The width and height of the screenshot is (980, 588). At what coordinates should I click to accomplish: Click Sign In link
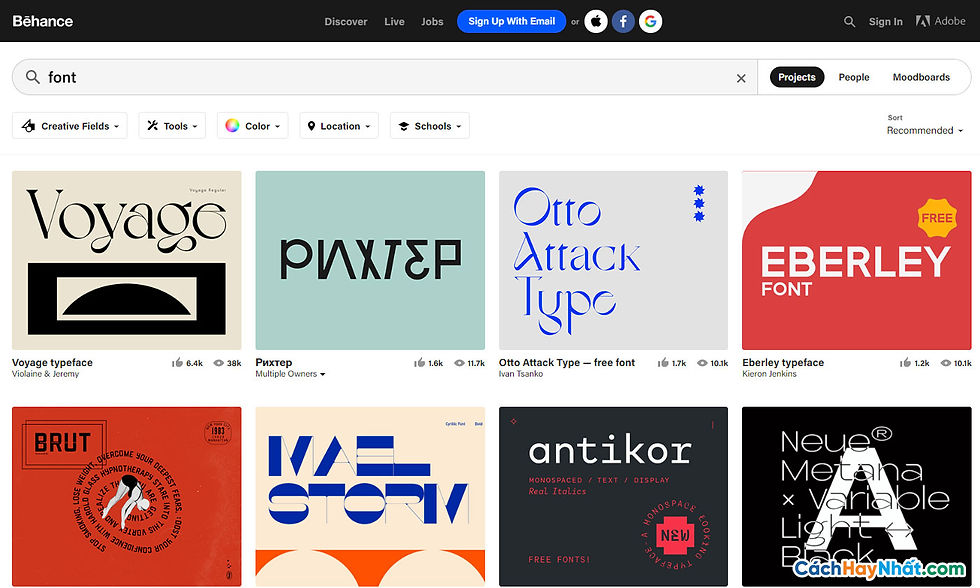(x=886, y=21)
